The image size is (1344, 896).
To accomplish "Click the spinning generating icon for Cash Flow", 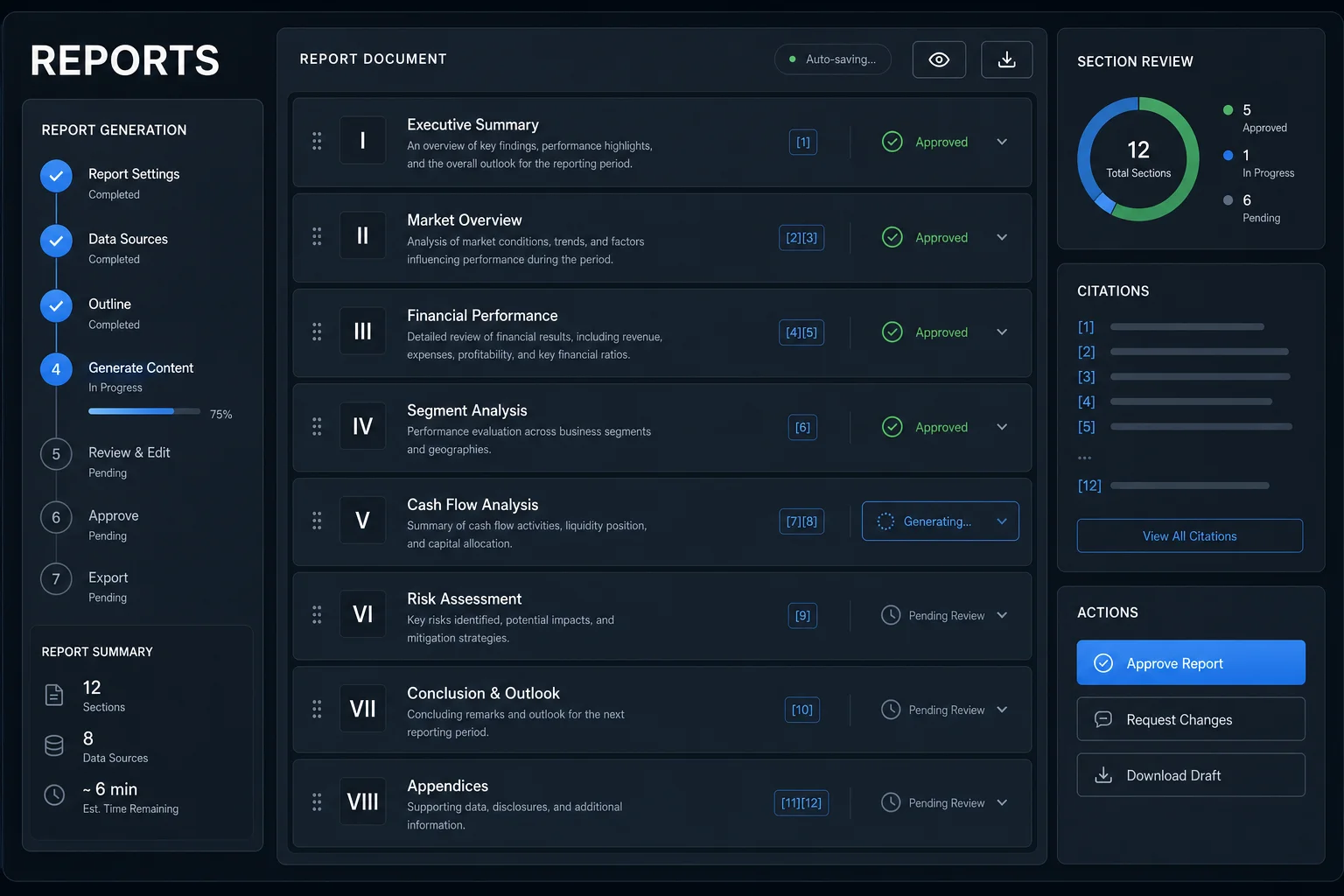I will coord(885,521).
